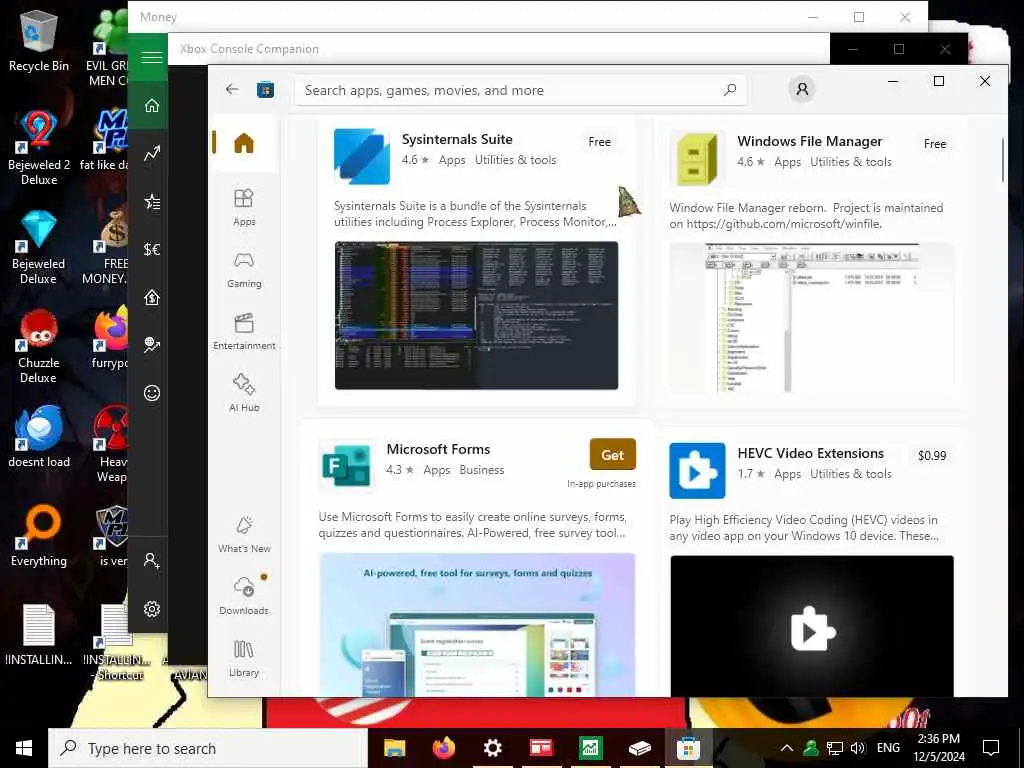Open the Mortgage calculator house icon in Money
1024x768 pixels.
(x=152, y=297)
